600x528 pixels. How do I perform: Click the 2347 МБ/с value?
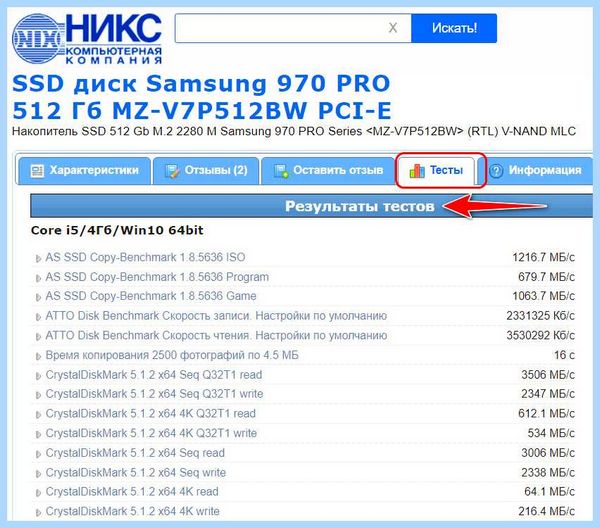pos(548,394)
